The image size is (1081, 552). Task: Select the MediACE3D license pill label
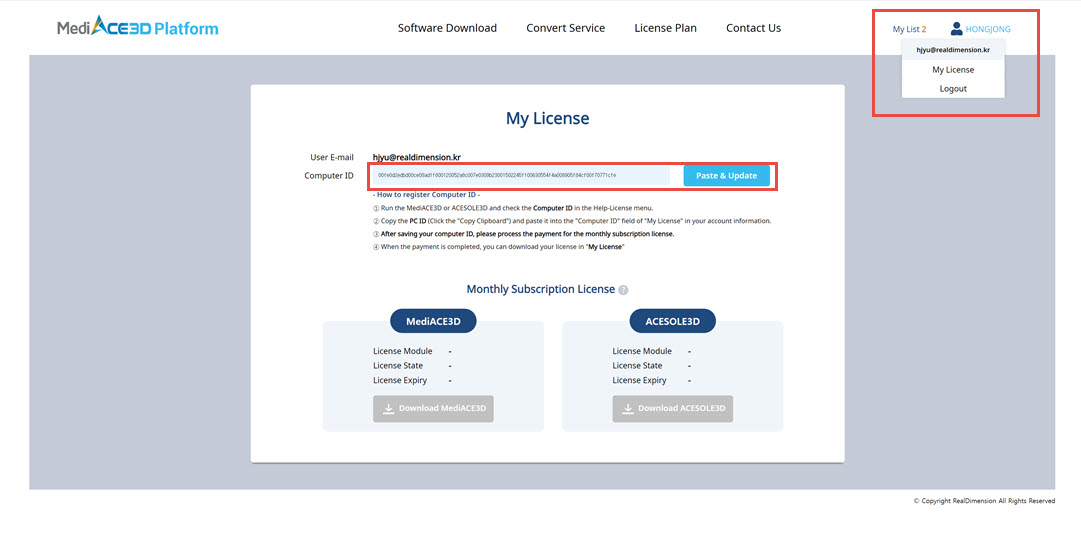(433, 321)
